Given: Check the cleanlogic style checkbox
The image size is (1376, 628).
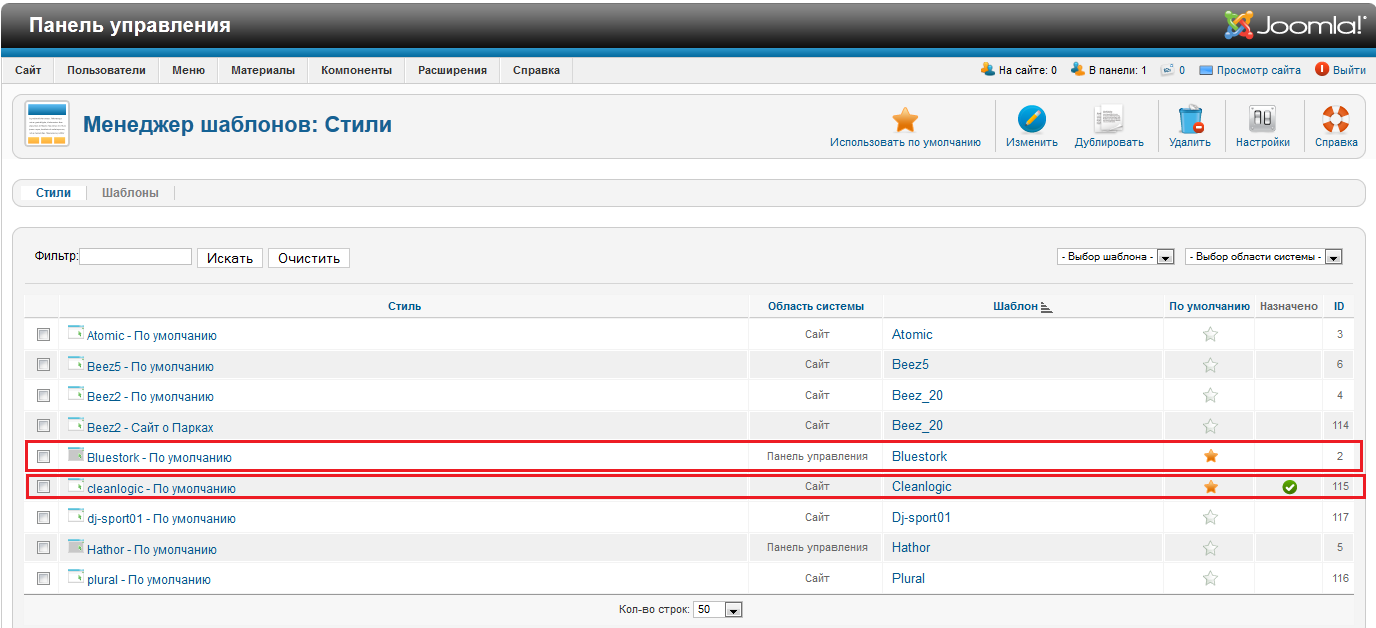Looking at the screenshot, I should (x=43, y=487).
